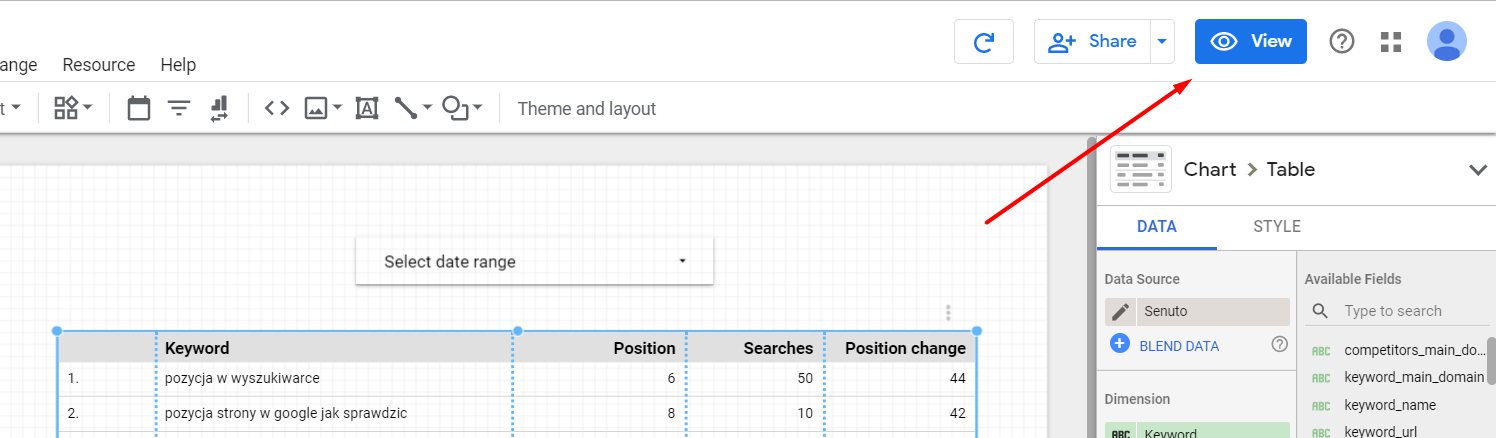Viewport: 1496px width, 438px height.
Task: Click BLEND DATA link
Action: 1178,346
